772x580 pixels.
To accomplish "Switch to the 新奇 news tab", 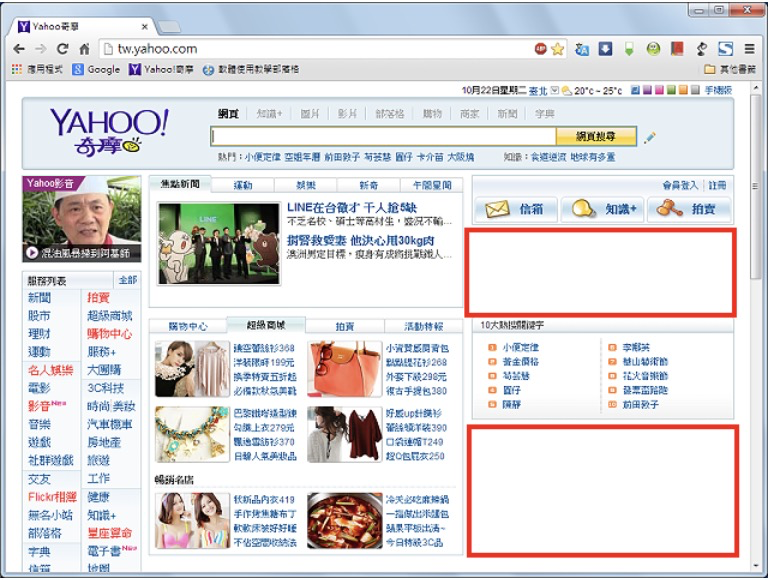I will (369, 186).
